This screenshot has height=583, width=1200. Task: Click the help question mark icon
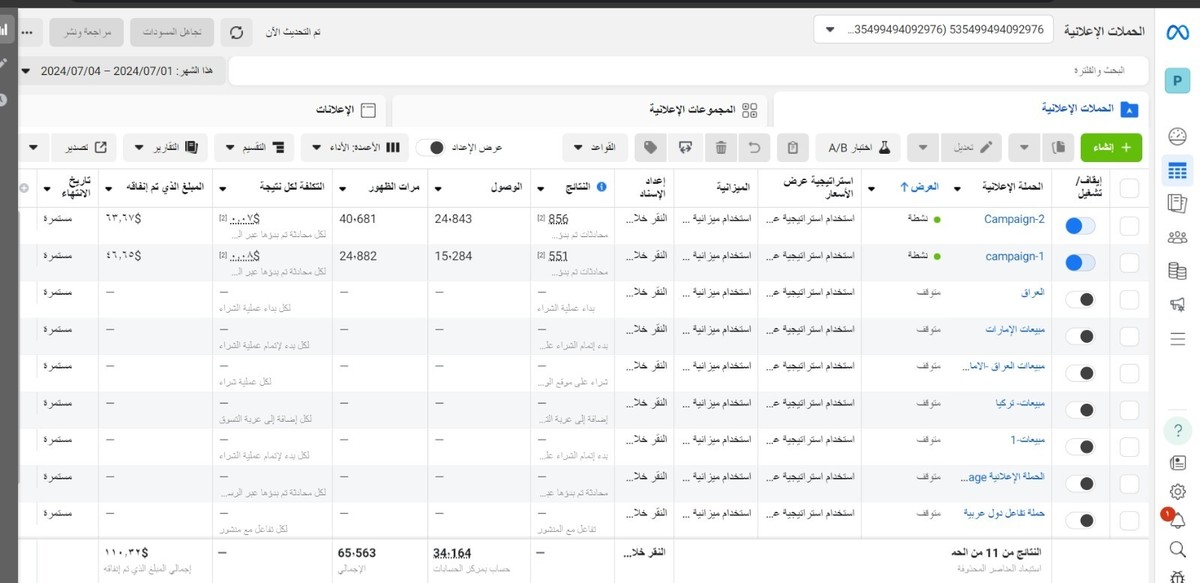(x=1177, y=431)
